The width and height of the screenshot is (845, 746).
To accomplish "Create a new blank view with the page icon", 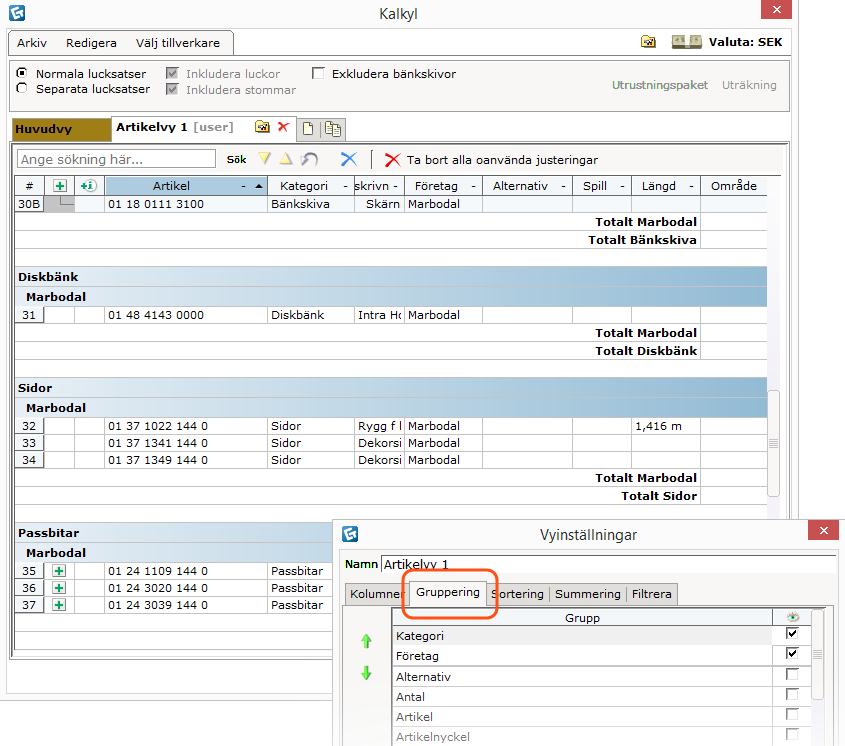I will tap(308, 129).
